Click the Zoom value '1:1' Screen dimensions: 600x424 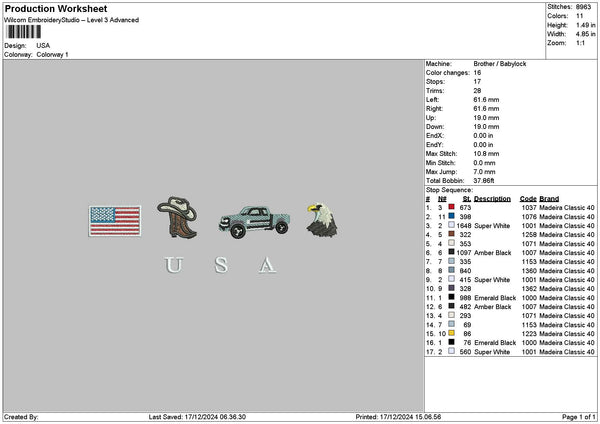[580, 43]
